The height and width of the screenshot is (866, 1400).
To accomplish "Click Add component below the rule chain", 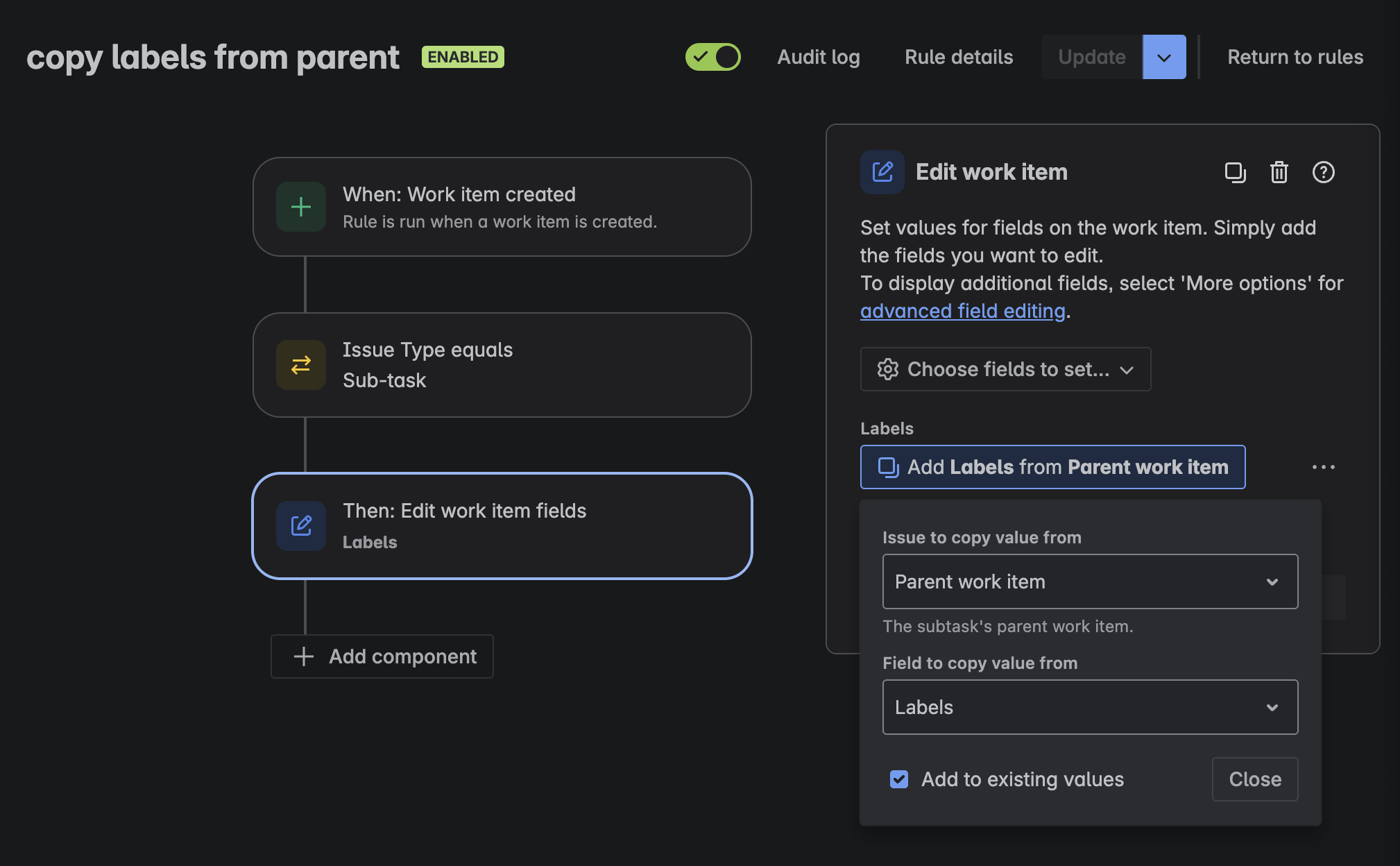I will (x=382, y=656).
